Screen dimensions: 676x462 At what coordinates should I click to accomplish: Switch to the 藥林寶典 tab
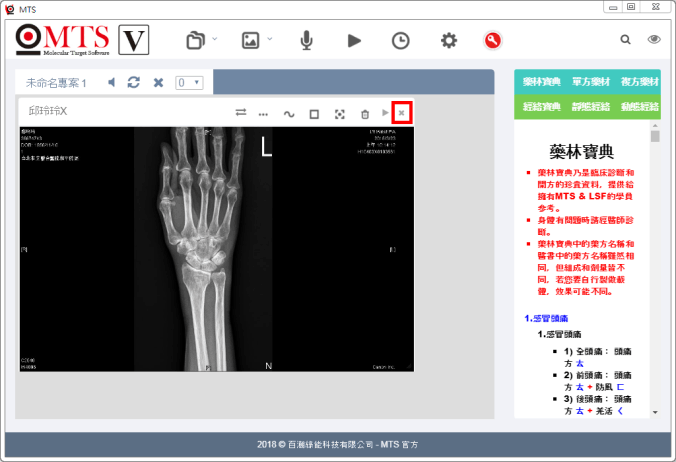(x=541, y=82)
